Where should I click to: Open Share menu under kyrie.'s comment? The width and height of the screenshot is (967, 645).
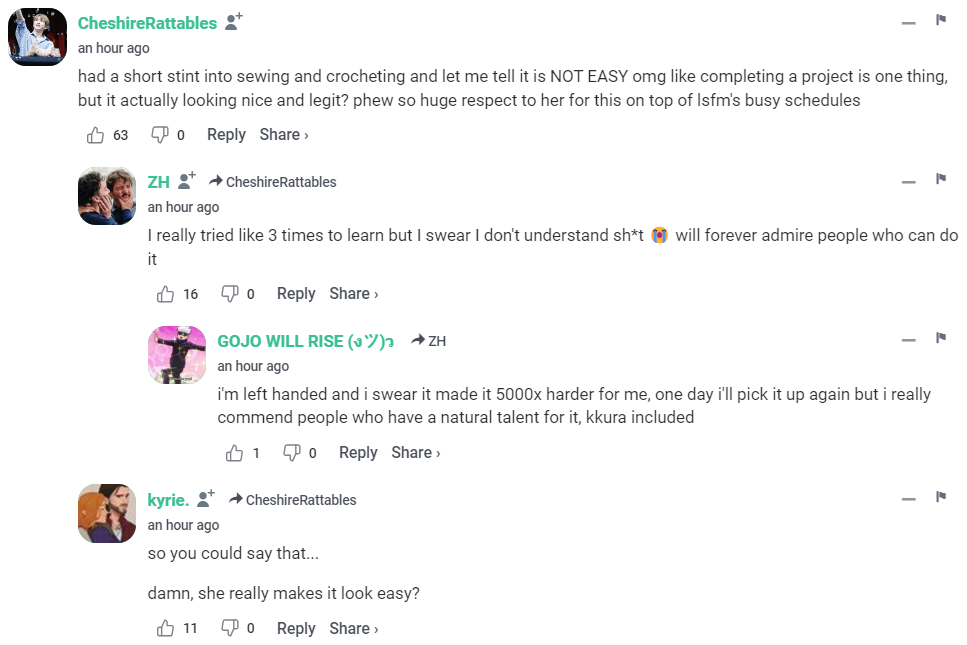[354, 628]
